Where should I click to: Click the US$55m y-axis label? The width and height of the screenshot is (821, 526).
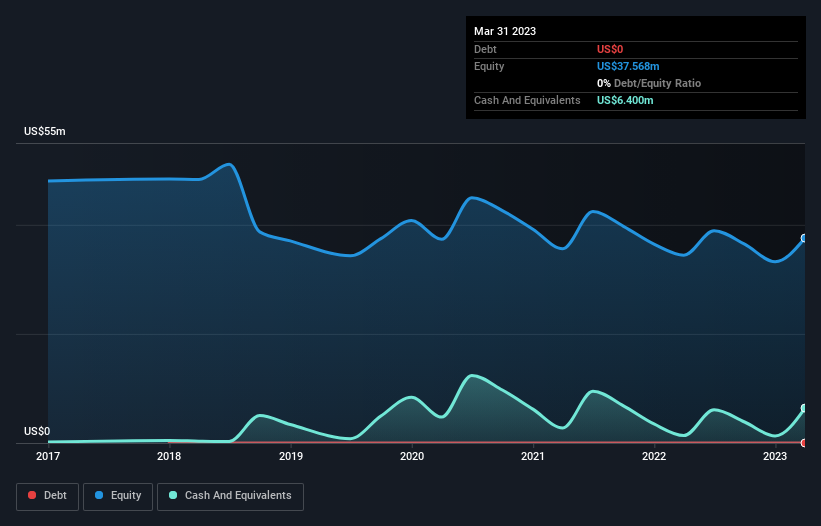coord(45,131)
